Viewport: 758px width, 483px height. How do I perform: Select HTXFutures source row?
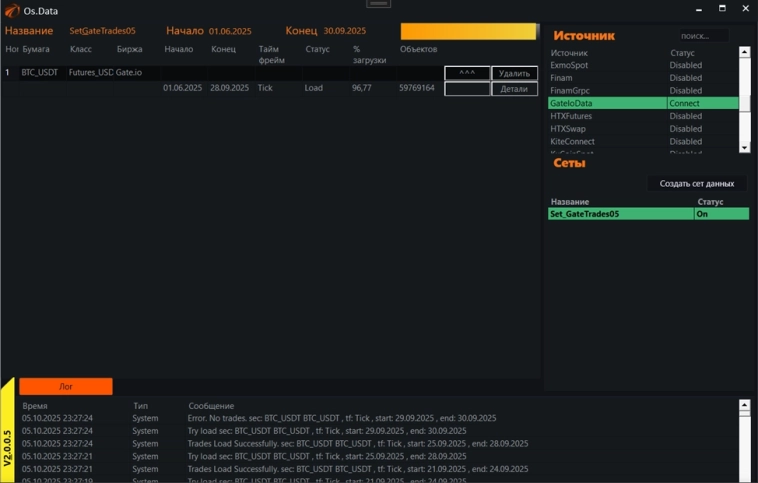(x=643, y=116)
